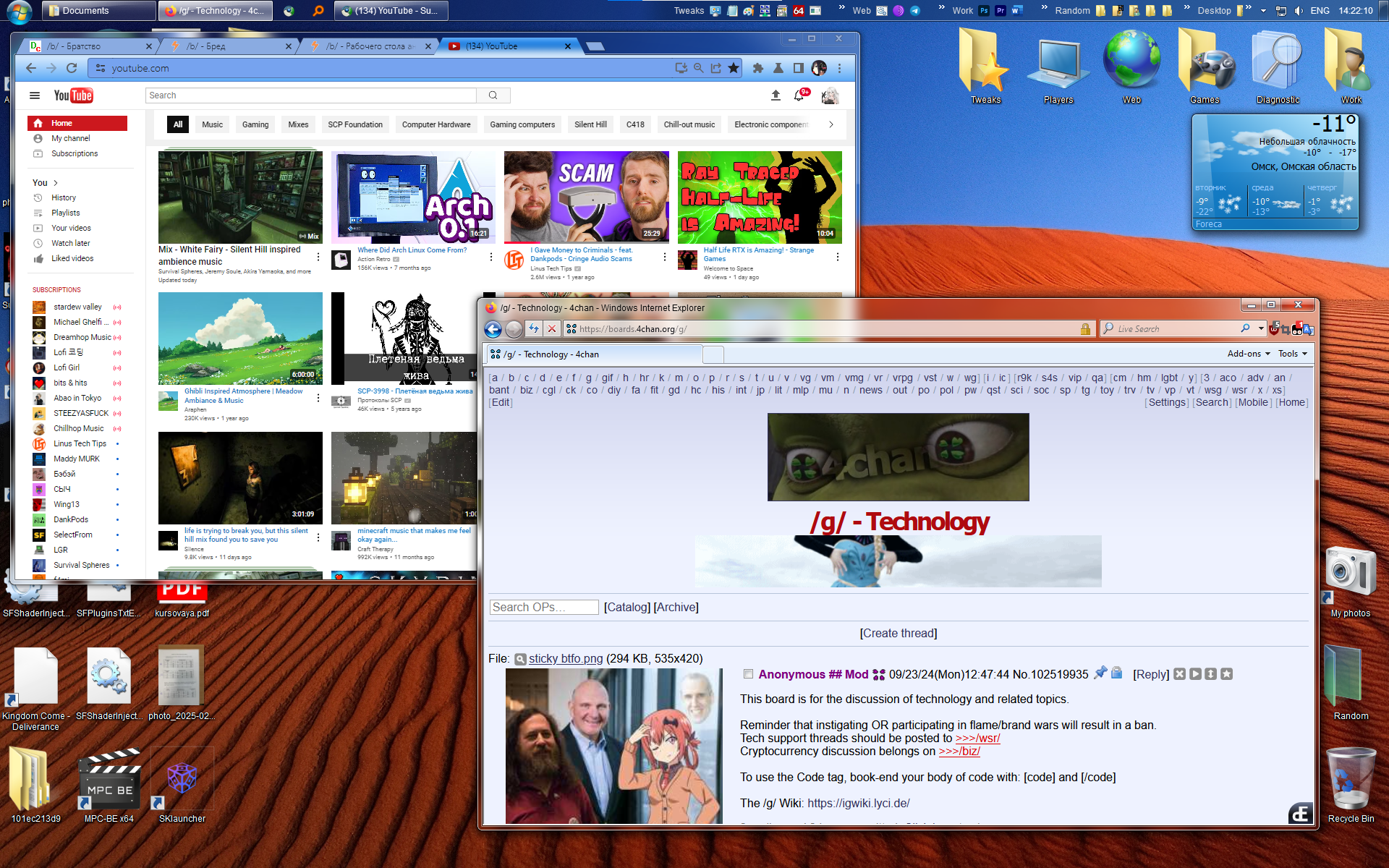Select the Gaming filter chip
Image resolution: width=1389 pixels, height=868 pixels.
click(255, 124)
